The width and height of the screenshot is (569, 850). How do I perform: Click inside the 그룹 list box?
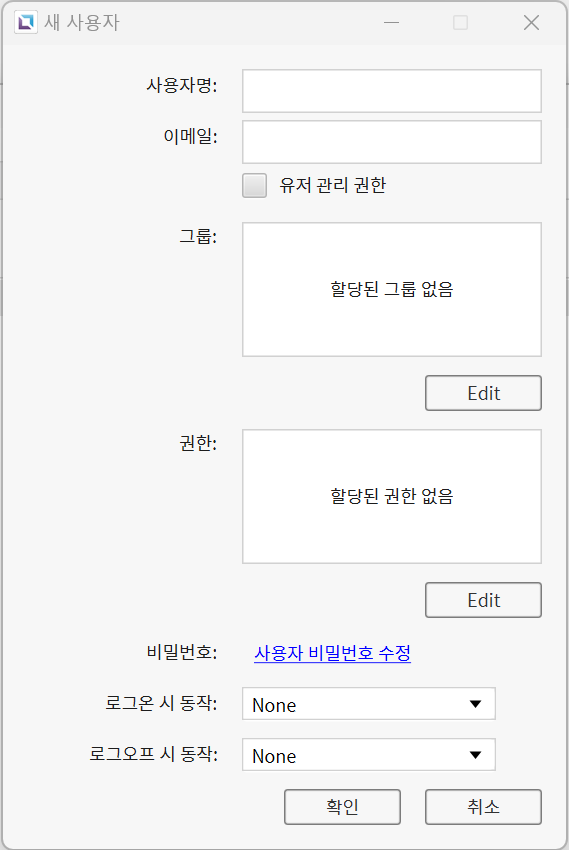pos(392,289)
